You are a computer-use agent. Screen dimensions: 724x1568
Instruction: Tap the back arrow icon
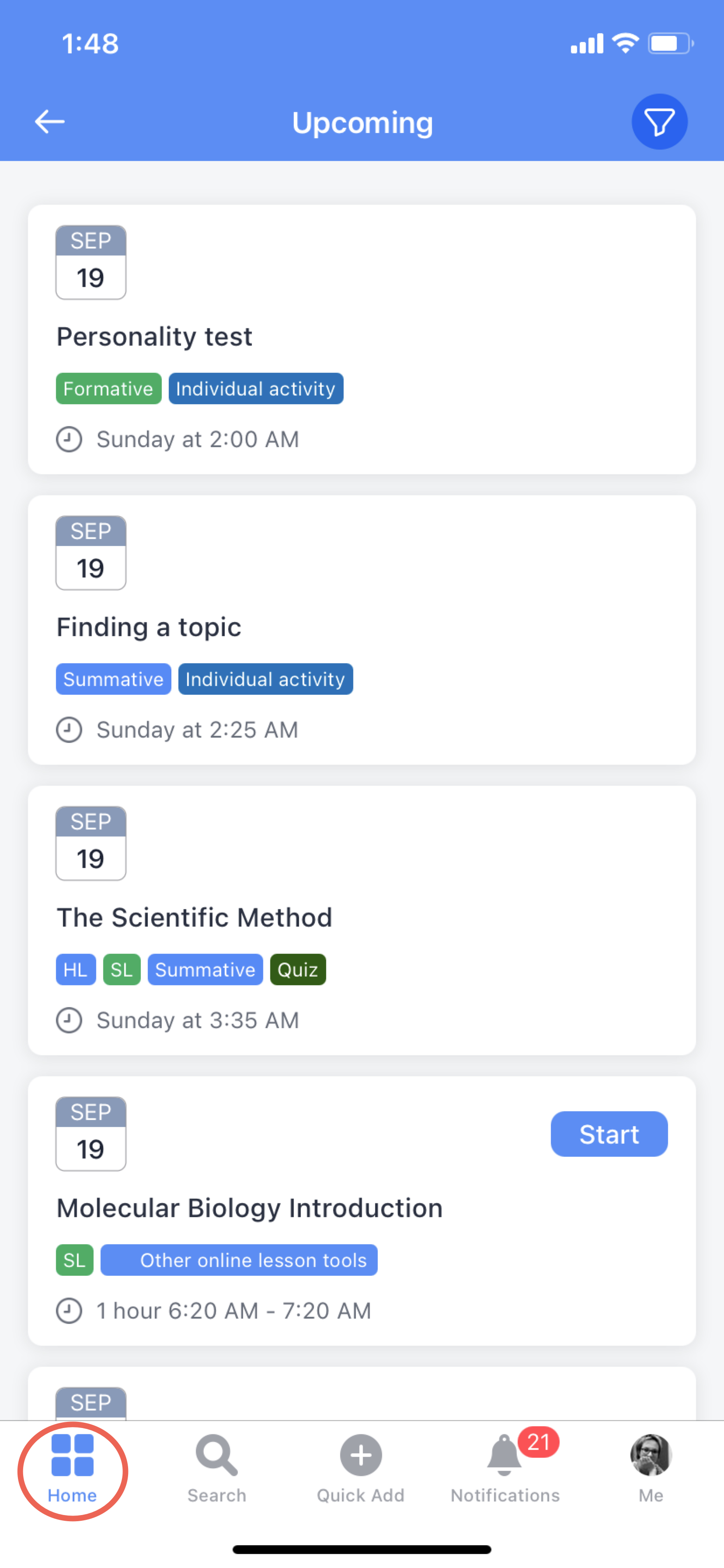pyautogui.click(x=50, y=122)
